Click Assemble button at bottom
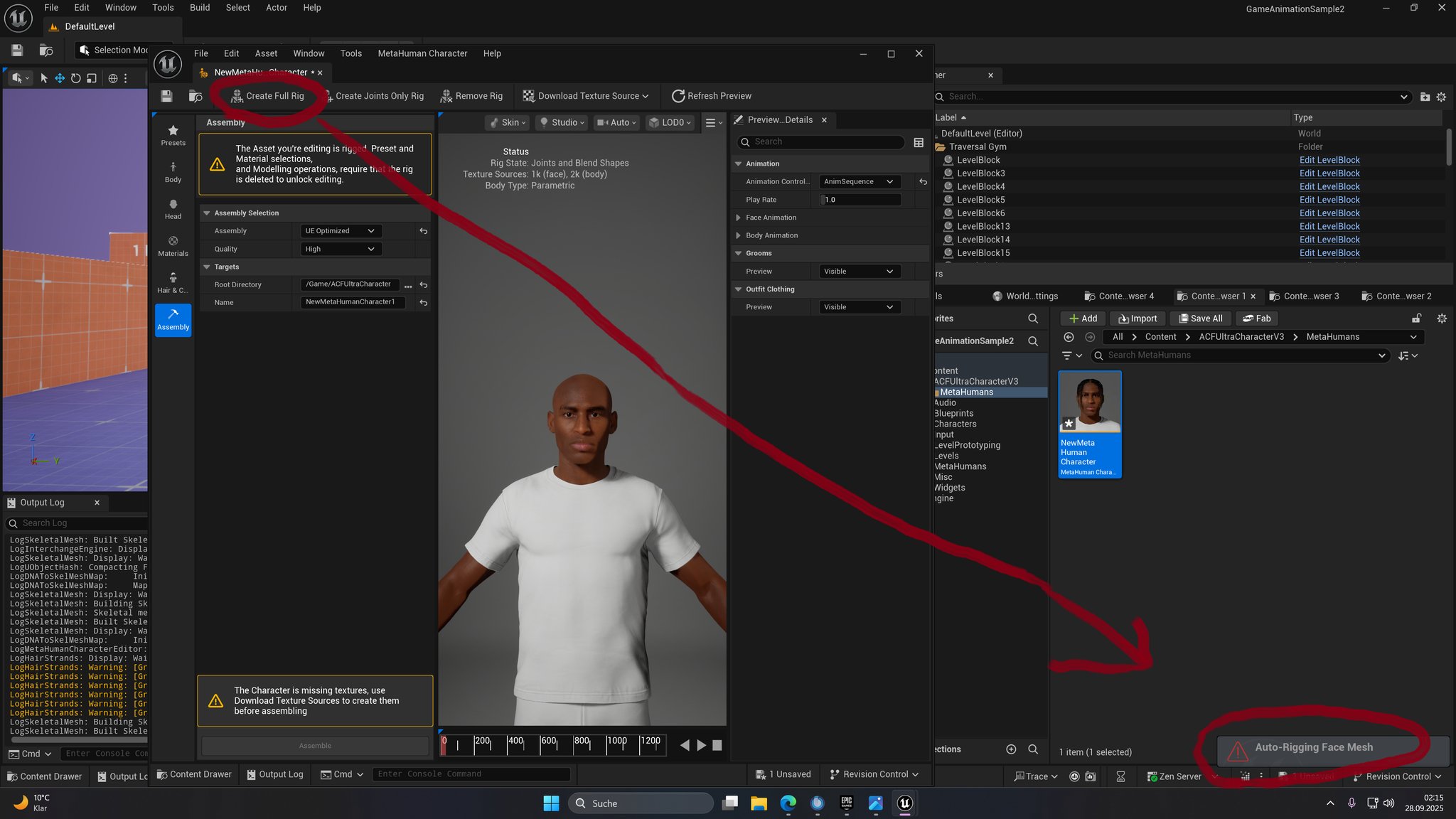 pos(315,746)
